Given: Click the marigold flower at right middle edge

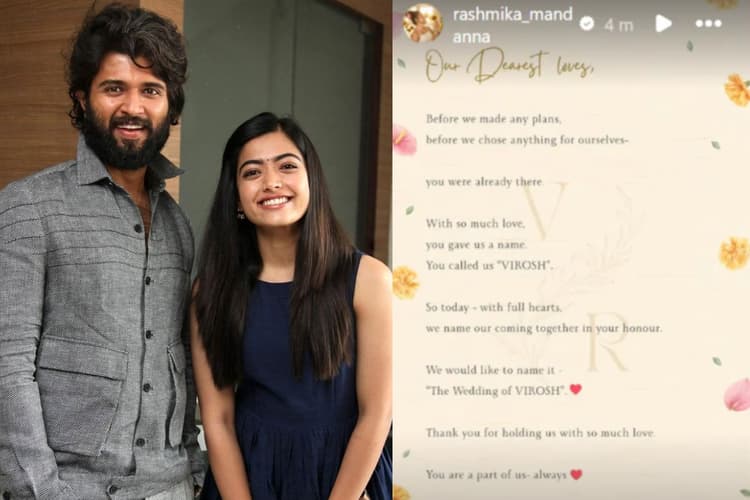Looking at the screenshot, I should [734, 253].
